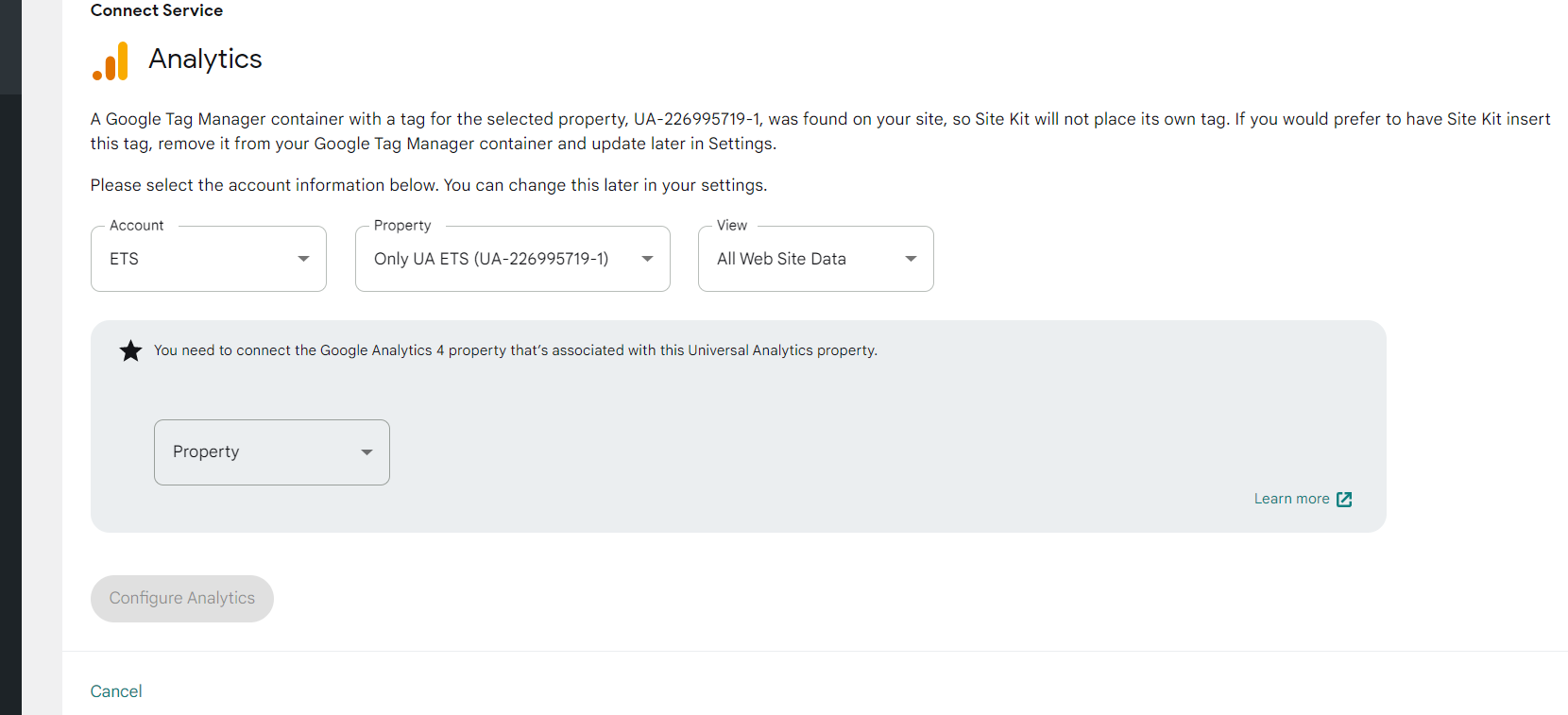The height and width of the screenshot is (715, 1568).
Task: Click the Analytics bar chart logo
Action: 110,60
